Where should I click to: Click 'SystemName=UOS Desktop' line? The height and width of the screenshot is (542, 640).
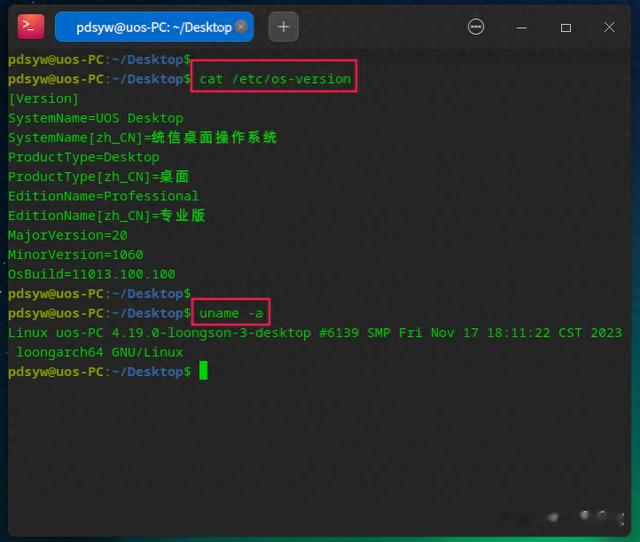tap(96, 118)
